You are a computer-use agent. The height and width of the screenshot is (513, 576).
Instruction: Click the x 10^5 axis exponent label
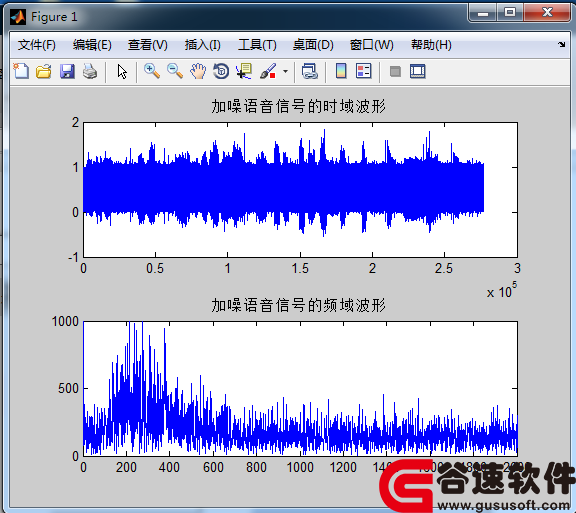[x=502, y=290]
